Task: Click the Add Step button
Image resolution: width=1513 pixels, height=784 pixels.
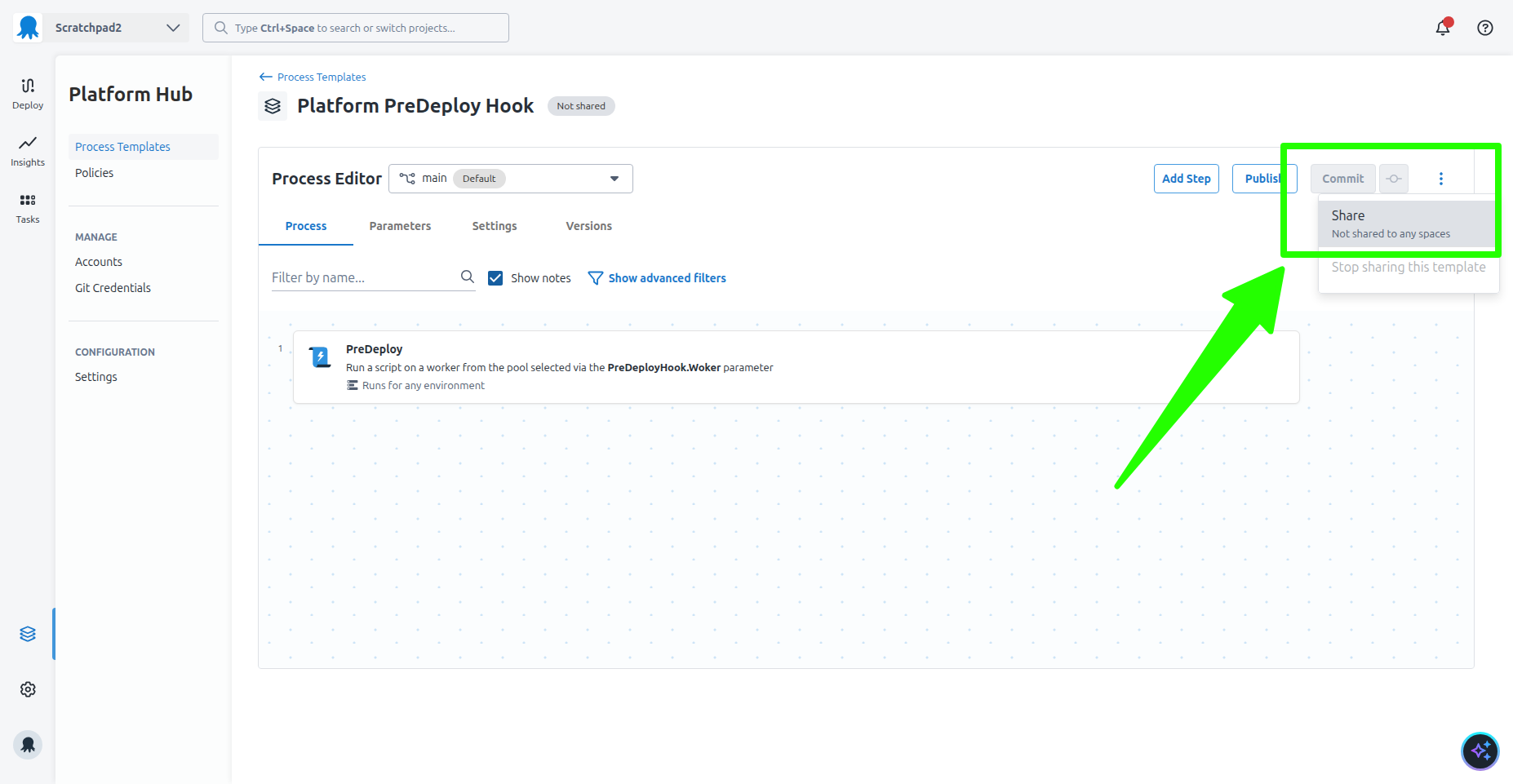Action: tap(1186, 179)
